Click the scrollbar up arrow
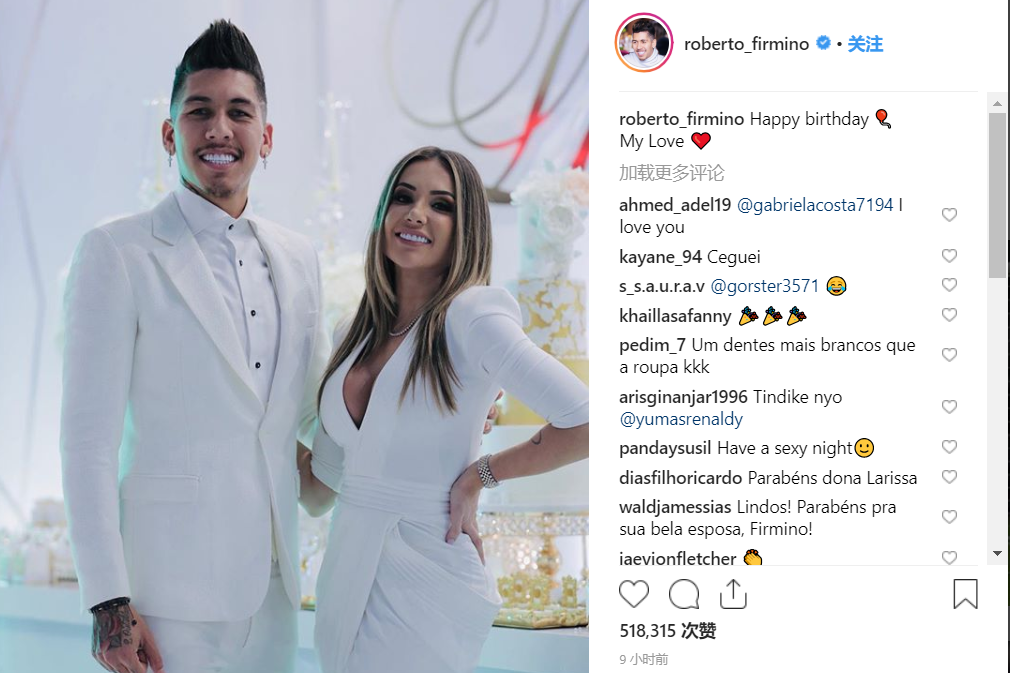1010x673 pixels. point(997,103)
